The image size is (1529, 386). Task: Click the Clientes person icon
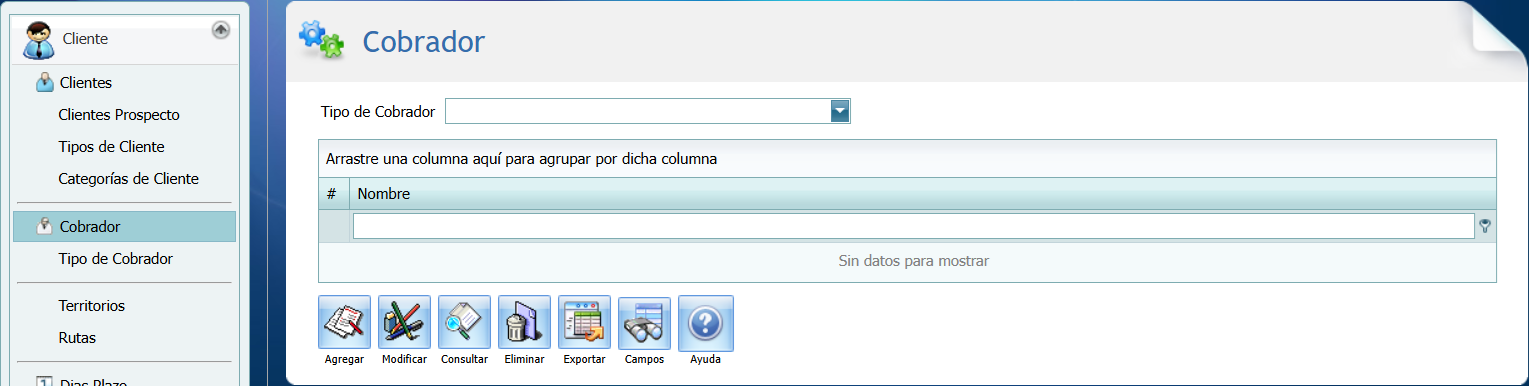click(45, 82)
